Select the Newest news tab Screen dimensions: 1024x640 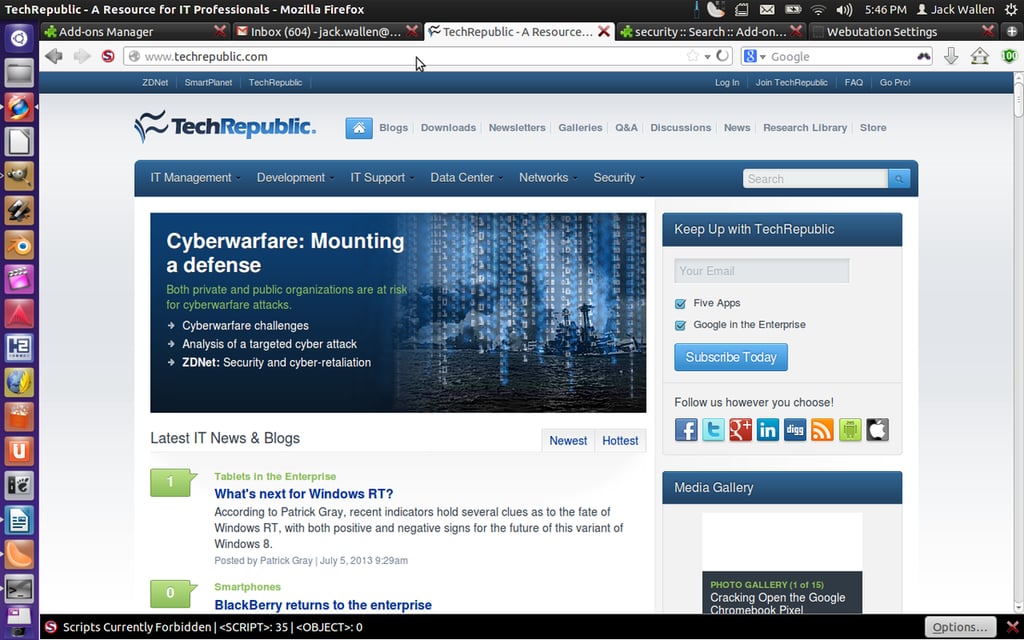(568, 441)
